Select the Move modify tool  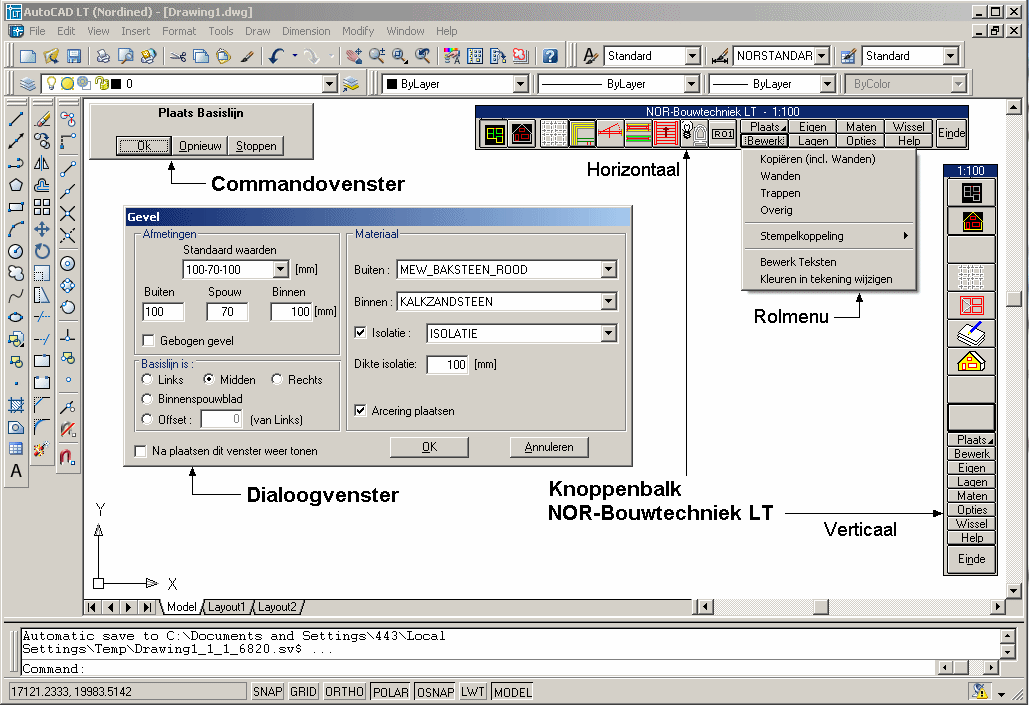[42, 229]
